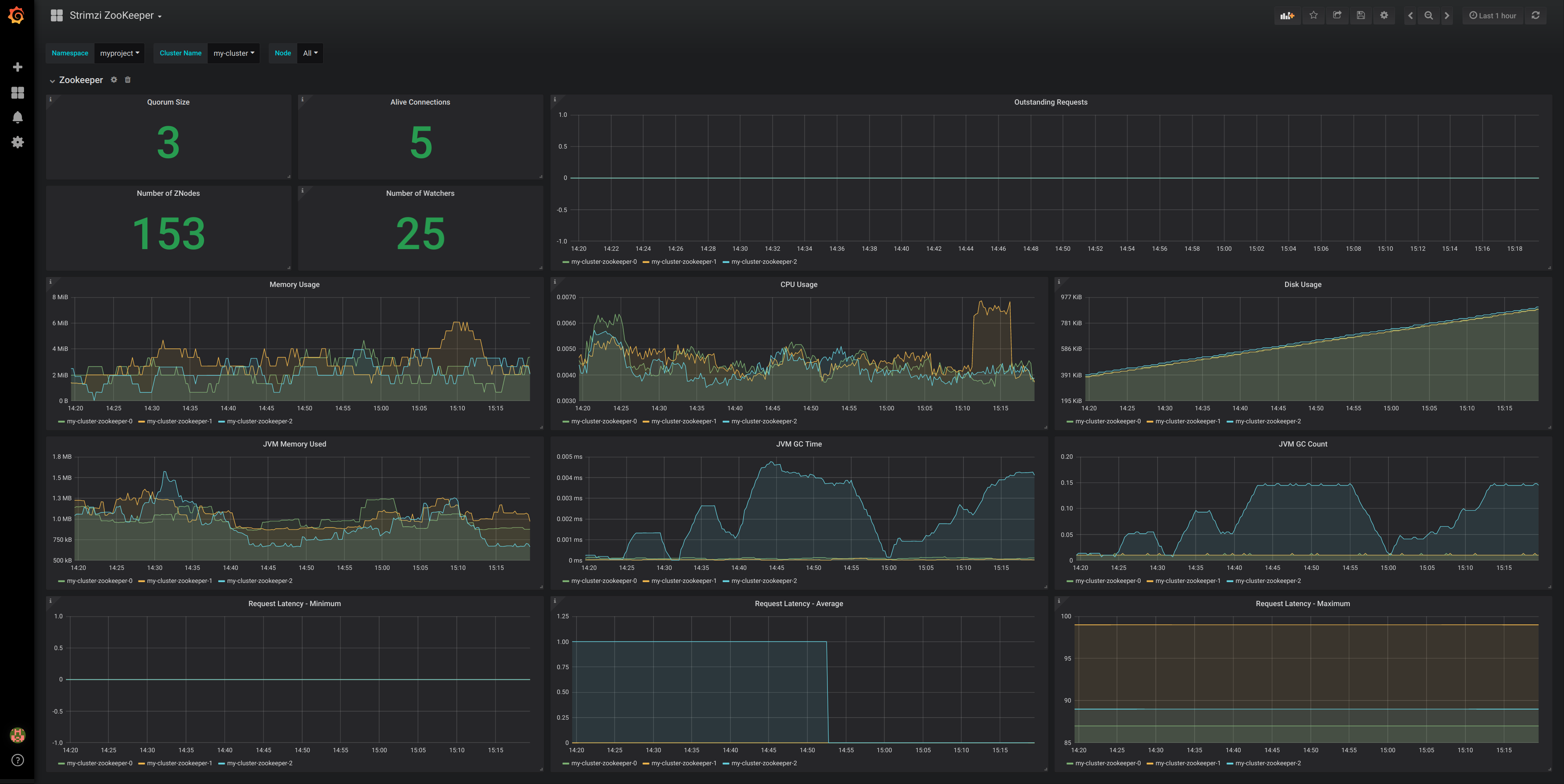The height and width of the screenshot is (784, 1564).
Task: Pick color for zookeeper-0 in Memory Usage legend
Action: (61, 423)
